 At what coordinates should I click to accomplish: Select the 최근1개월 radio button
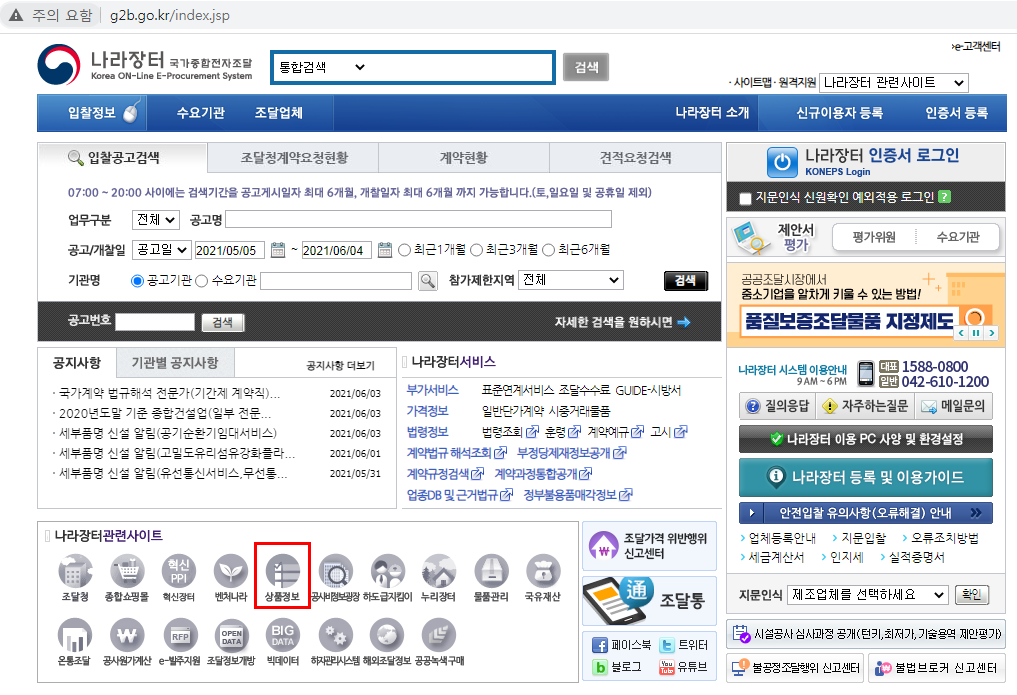point(405,250)
